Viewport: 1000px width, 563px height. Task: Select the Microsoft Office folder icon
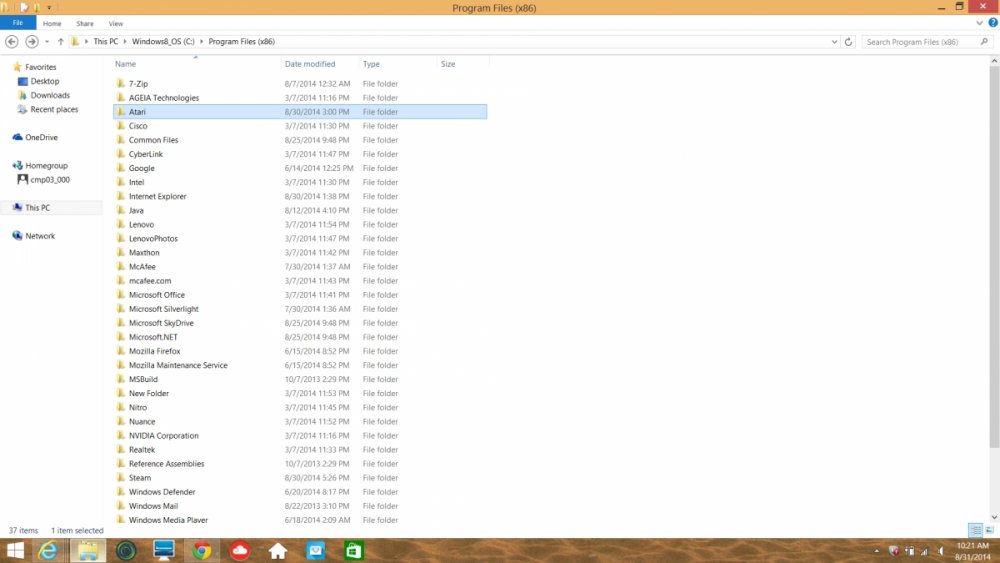pyautogui.click(x=121, y=294)
